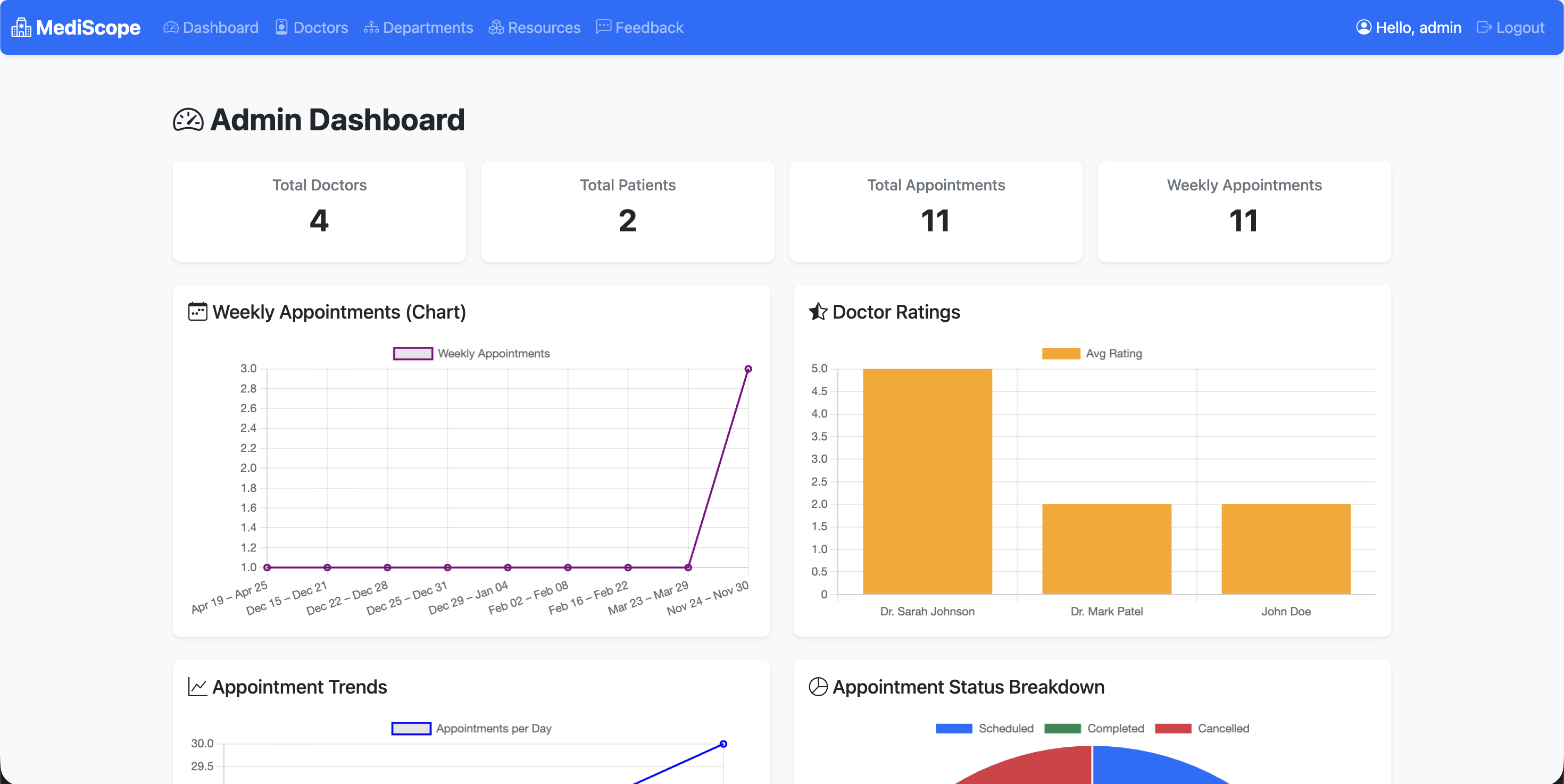Toggle the Weekly Appointments legend series
The image size is (1564, 784).
click(x=413, y=353)
